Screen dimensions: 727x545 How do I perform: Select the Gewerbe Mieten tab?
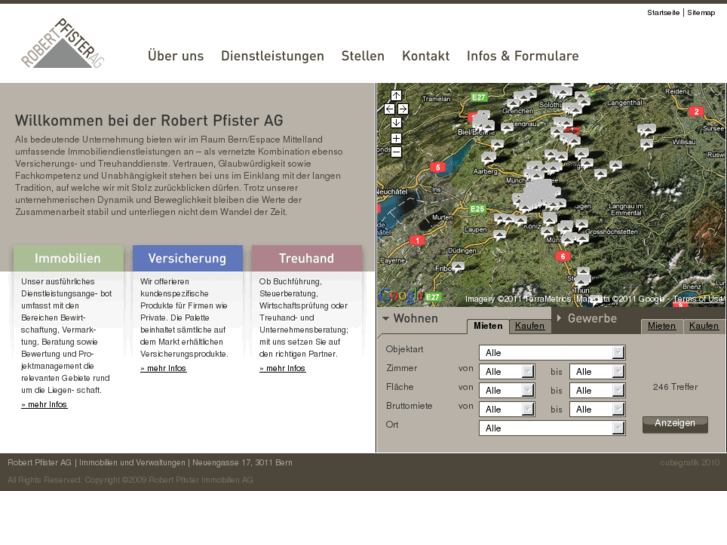point(662,326)
